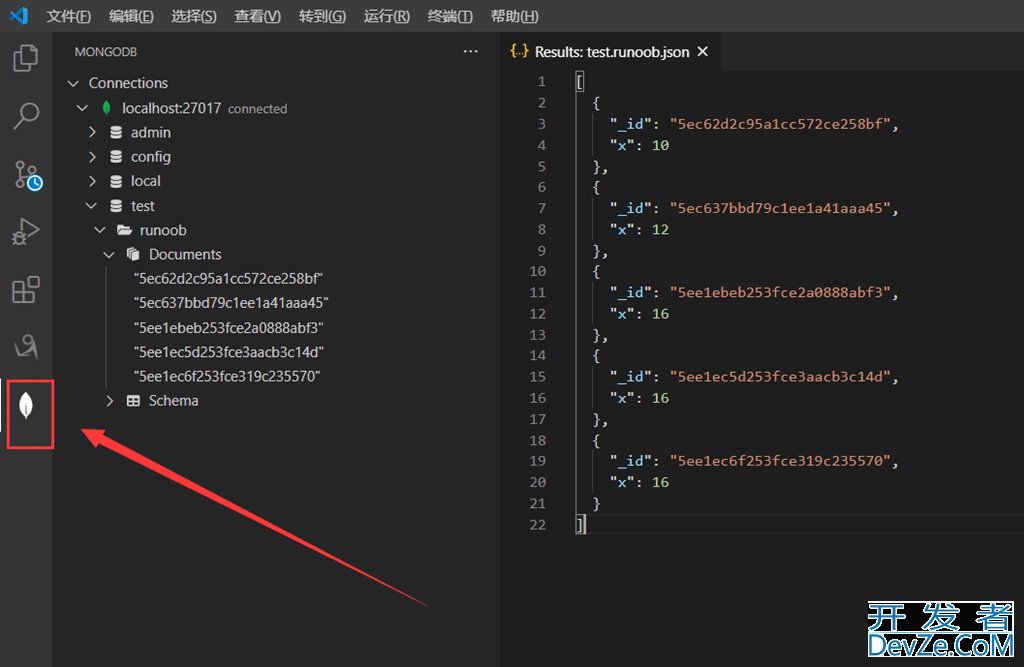
Task: Click the JSON braces icon on results tab
Action: click(x=519, y=51)
